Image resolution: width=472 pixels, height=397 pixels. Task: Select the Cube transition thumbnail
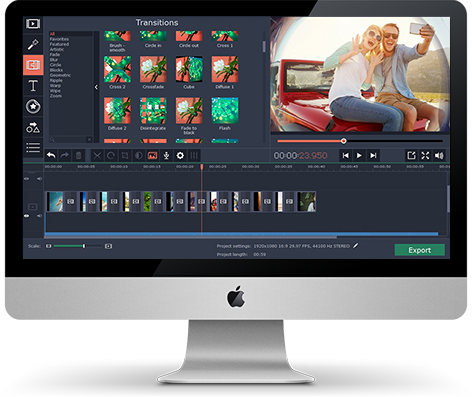[x=189, y=69]
